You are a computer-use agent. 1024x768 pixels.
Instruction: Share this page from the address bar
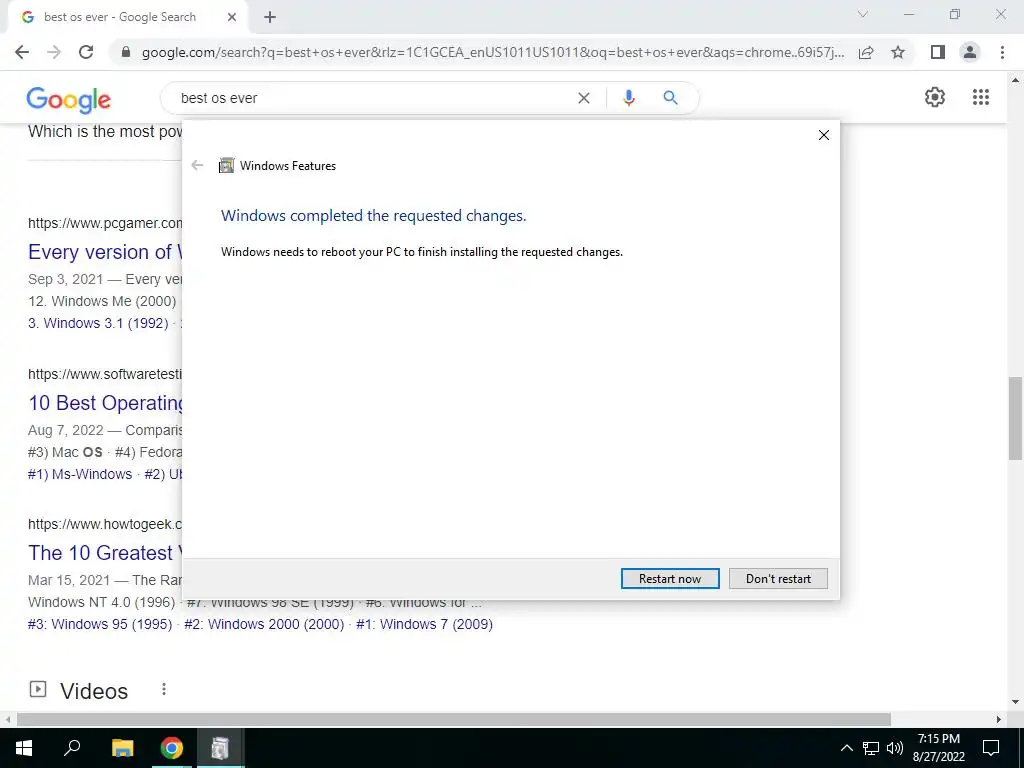click(x=866, y=52)
